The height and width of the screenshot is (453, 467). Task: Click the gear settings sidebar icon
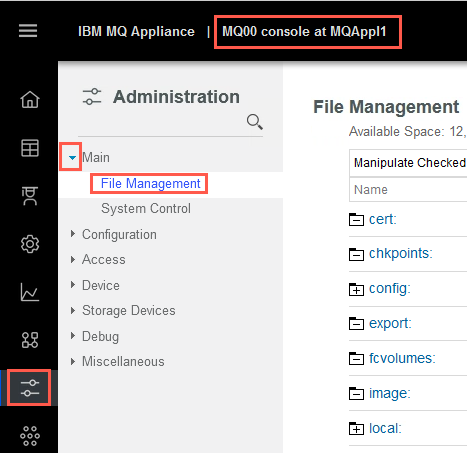[30, 244]
